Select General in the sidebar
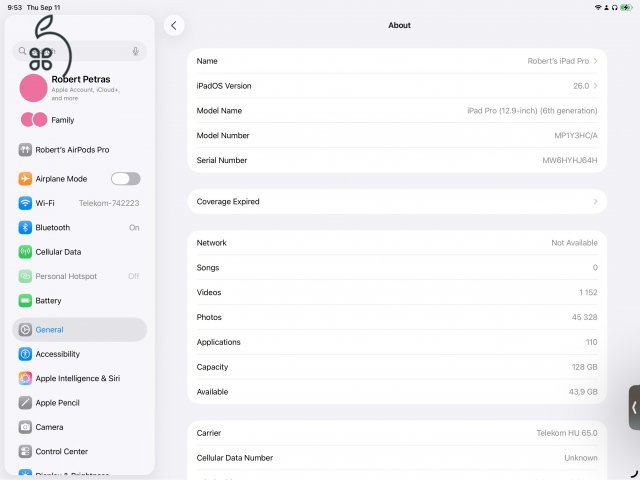The image size is (640, 480). [80, 329]
